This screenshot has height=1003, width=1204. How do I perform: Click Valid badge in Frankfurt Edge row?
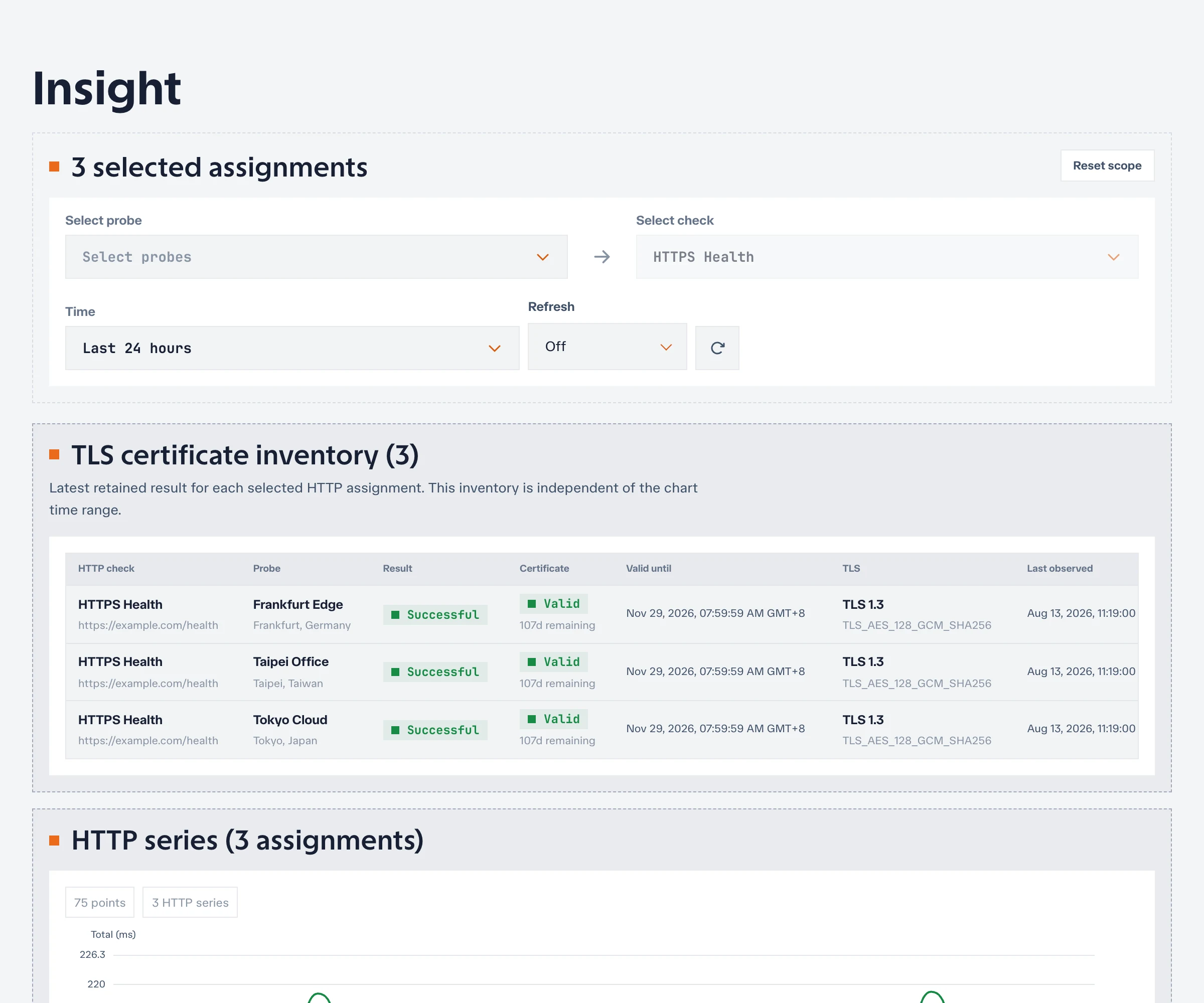click(x=553, y=603)
